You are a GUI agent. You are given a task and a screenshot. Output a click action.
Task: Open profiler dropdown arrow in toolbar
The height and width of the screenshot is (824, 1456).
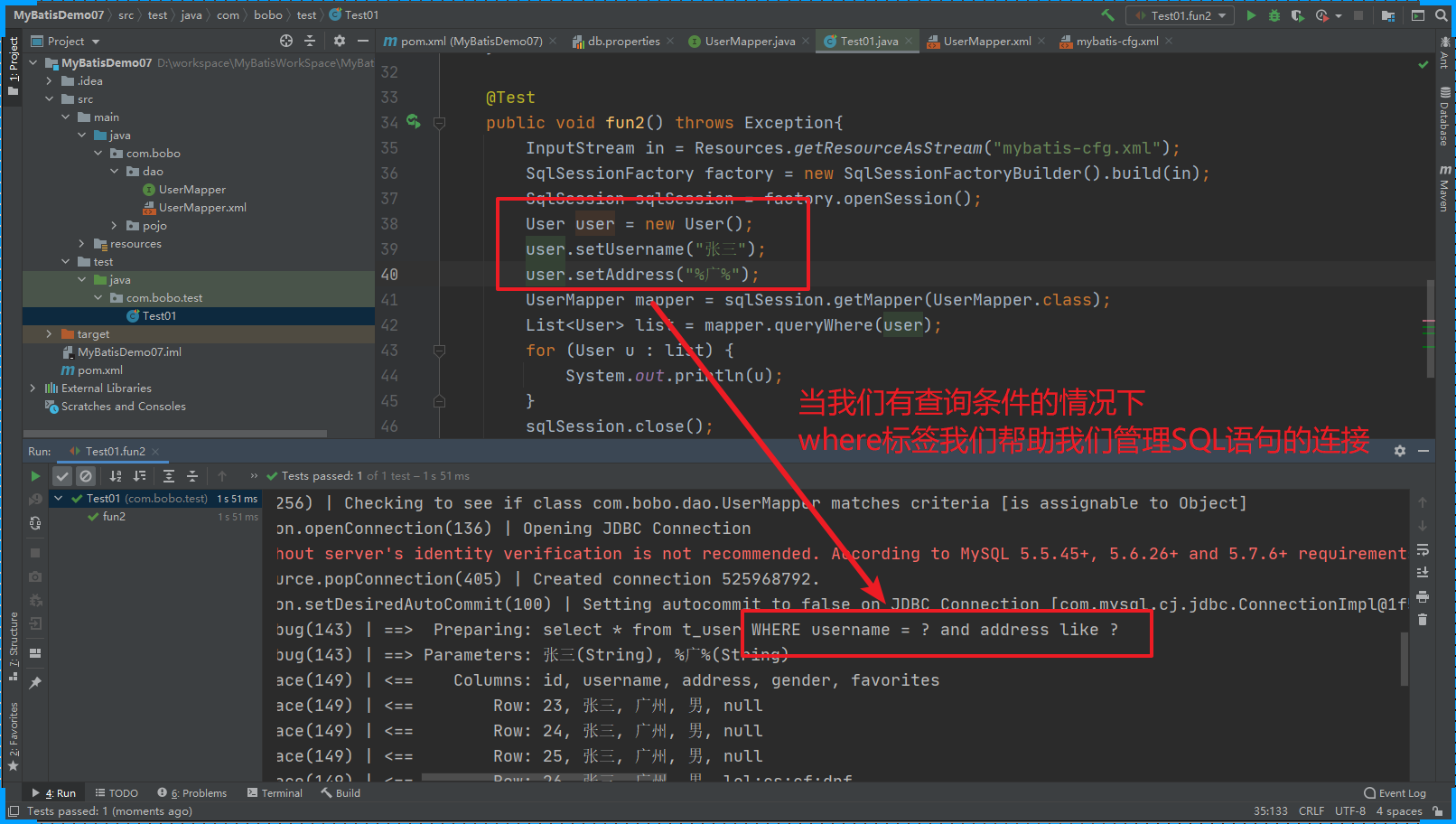point(1338,15)
